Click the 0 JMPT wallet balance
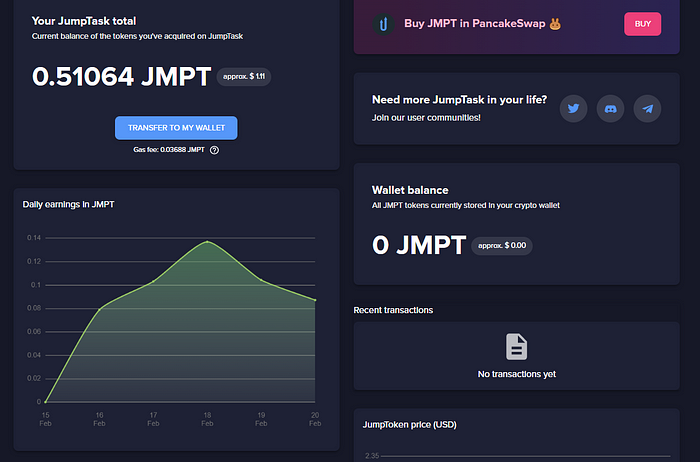 (419, 245)
